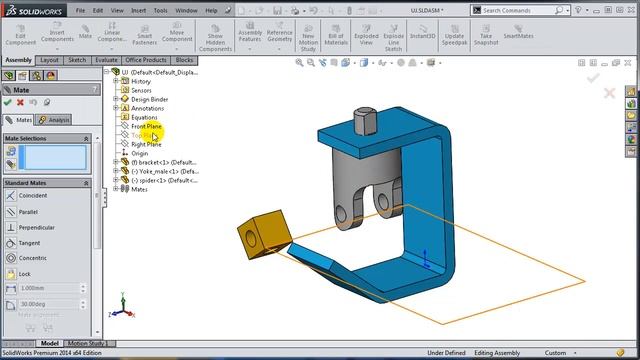
Task: Select Explode Line Sketch tool
Action: (x=393, y=38)
